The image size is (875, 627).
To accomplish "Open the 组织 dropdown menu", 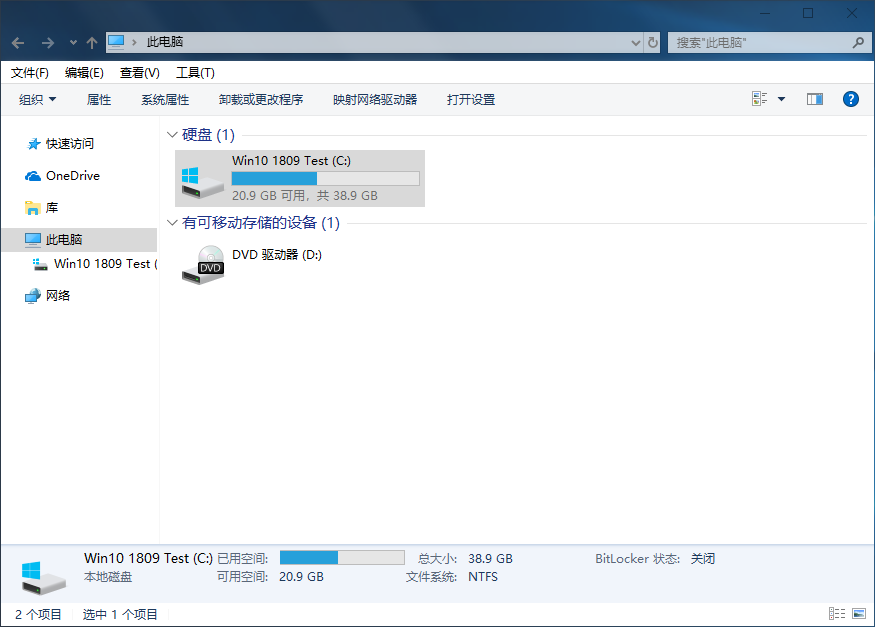I will (37, 100).
